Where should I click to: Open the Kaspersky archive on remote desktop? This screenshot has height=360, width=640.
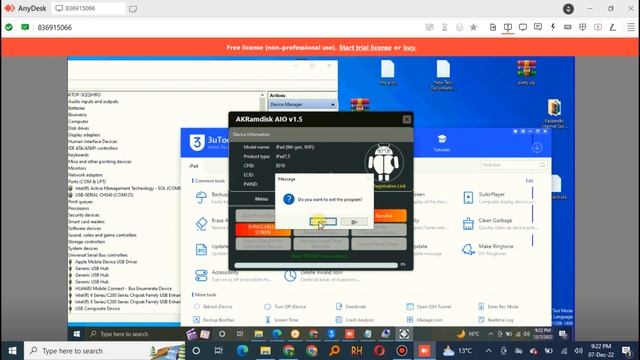coord(554,113)
